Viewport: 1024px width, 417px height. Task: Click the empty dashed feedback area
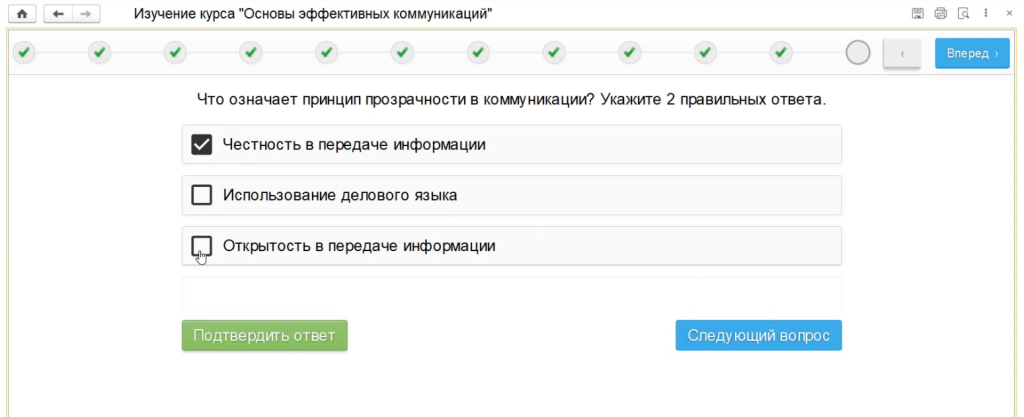point(511,292)
